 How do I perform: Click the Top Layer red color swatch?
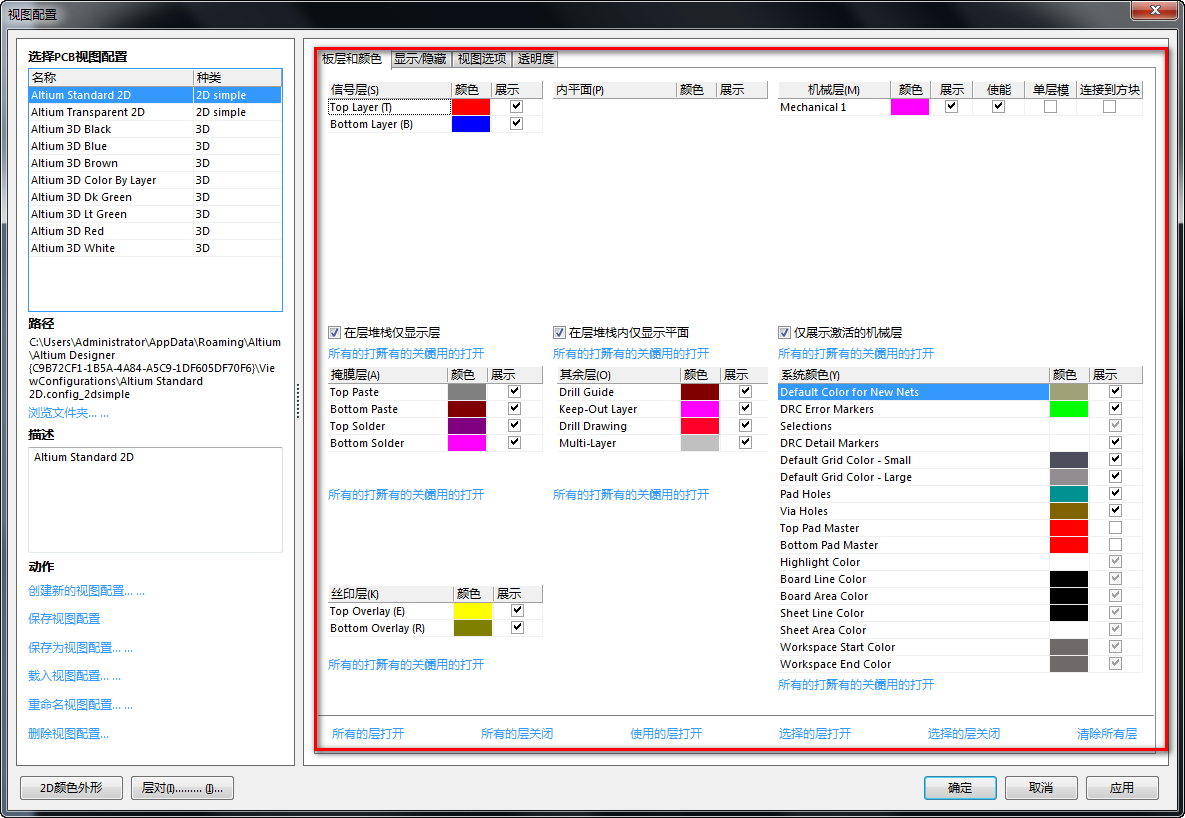(471, 107)
